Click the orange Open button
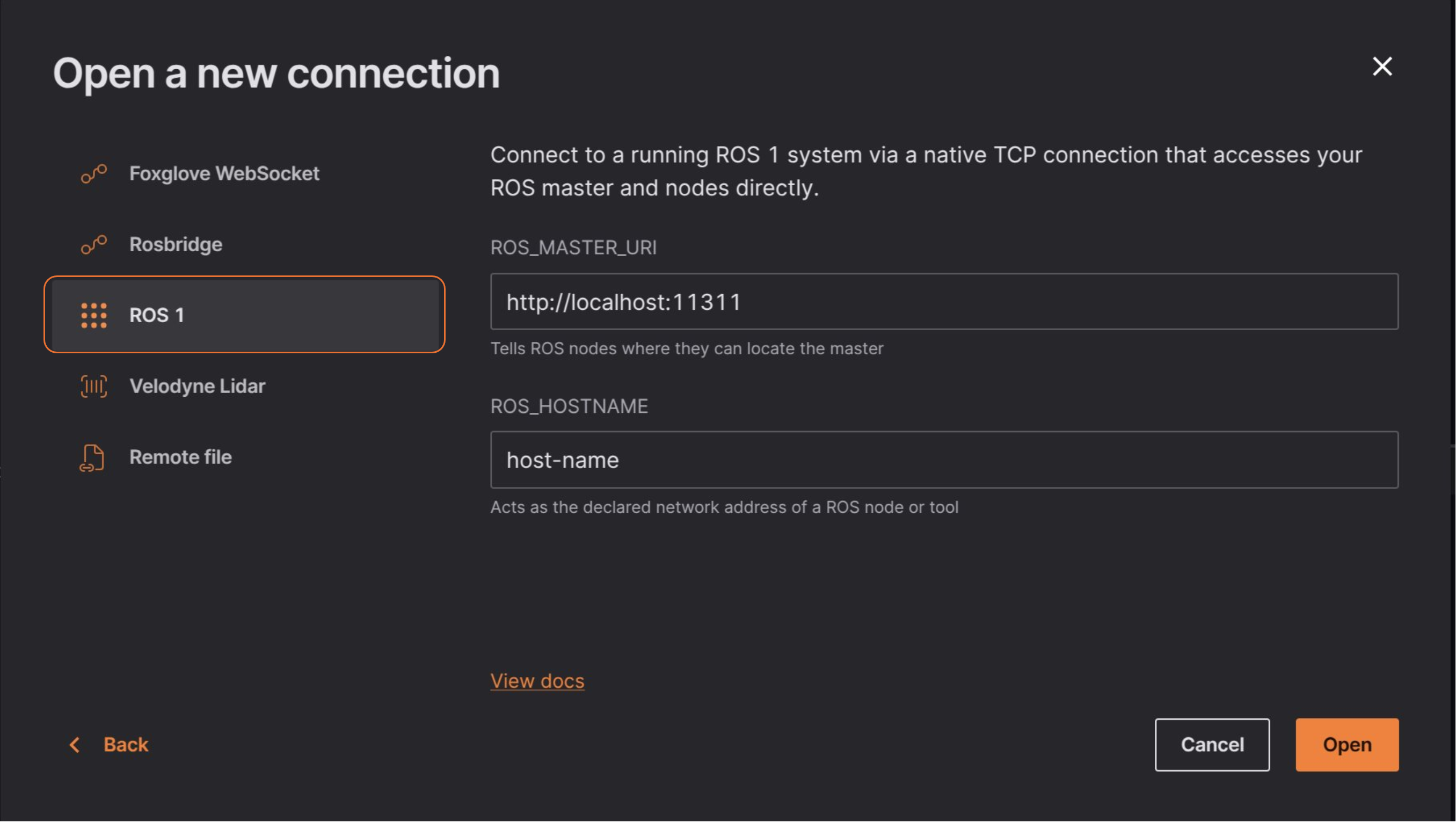1456x822 pixels. click(1348, 745)
